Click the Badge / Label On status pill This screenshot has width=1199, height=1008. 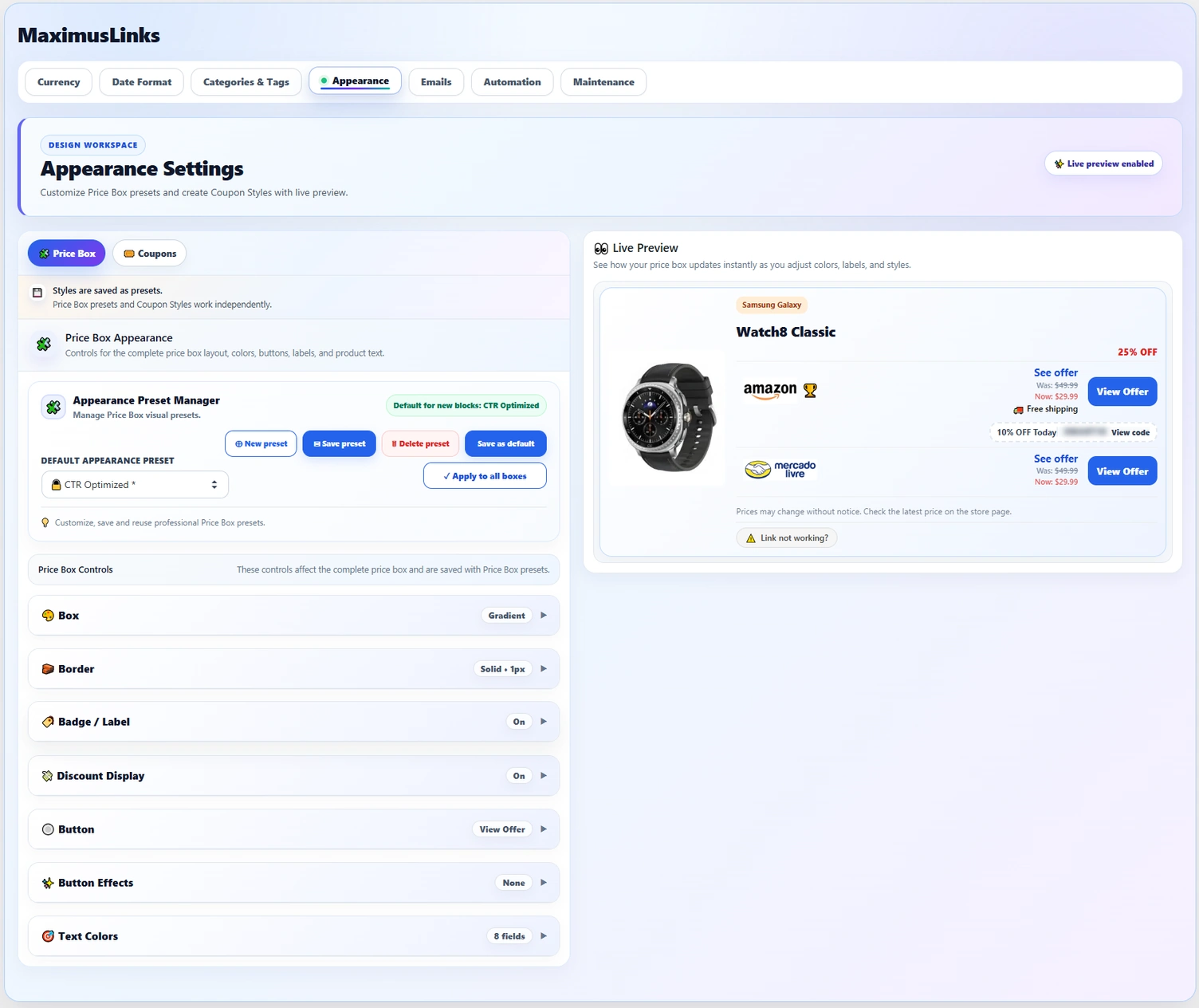coord(519,722)
